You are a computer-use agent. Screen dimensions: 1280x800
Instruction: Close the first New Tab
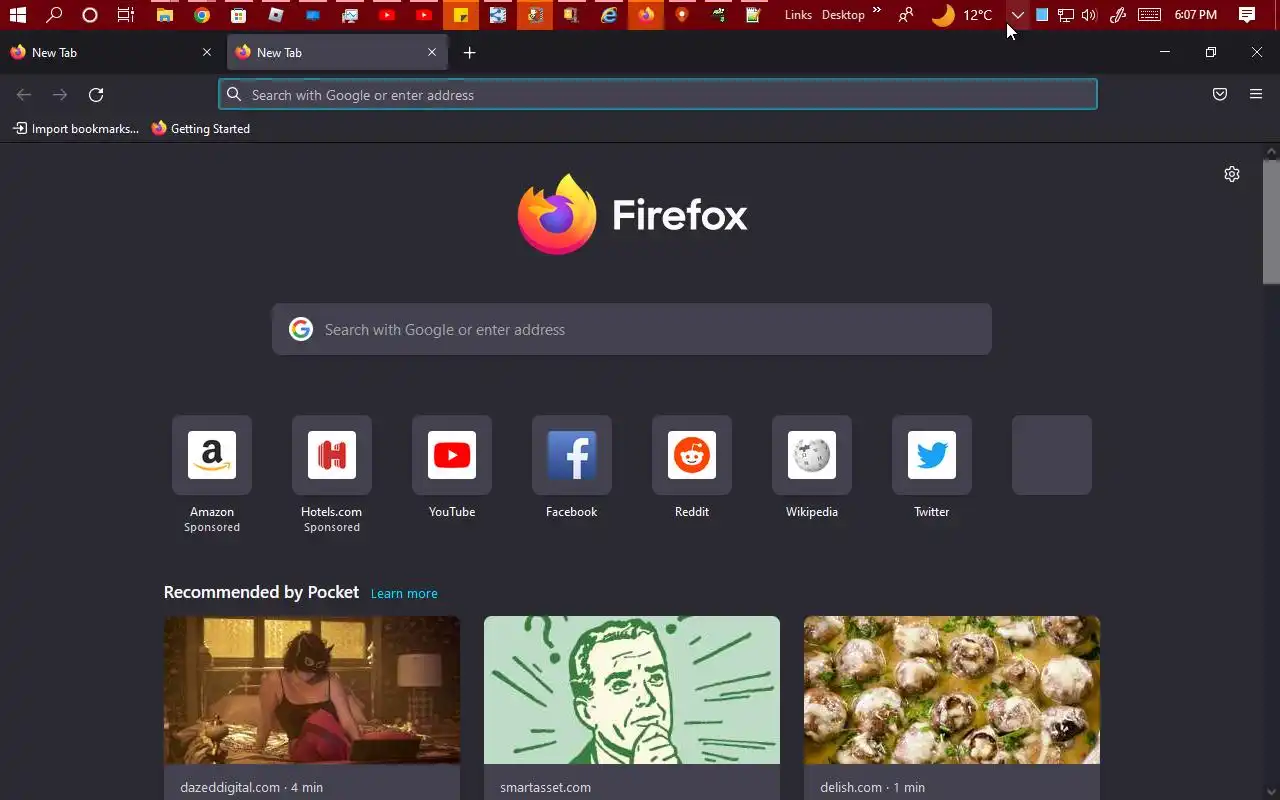[x=207, y=52]
